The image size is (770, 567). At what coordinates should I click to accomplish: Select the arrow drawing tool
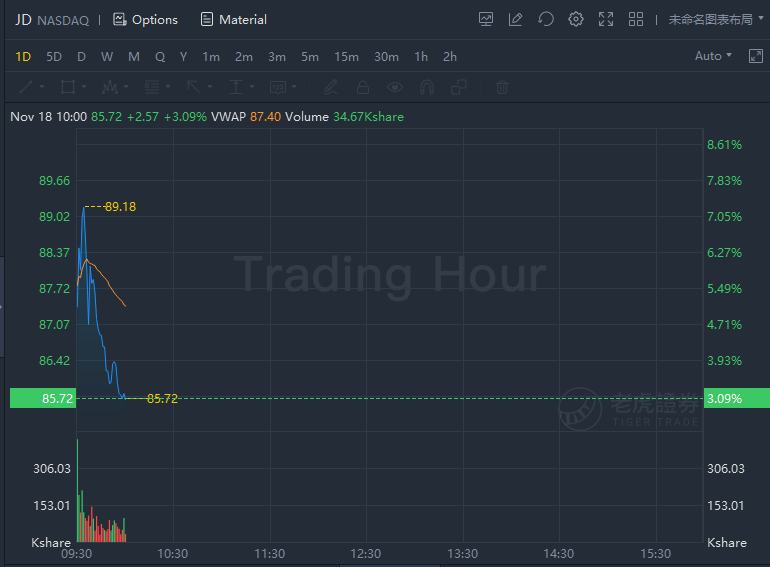pyautogui.click(x=193, y=87)
